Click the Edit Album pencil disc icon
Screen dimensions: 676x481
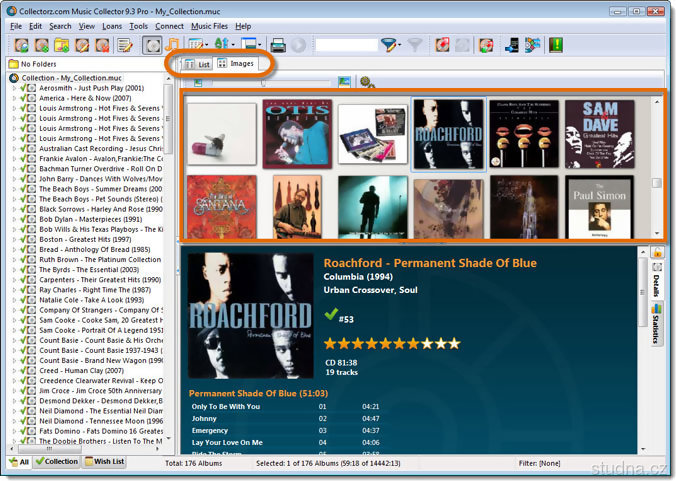[x=82, y=45]
